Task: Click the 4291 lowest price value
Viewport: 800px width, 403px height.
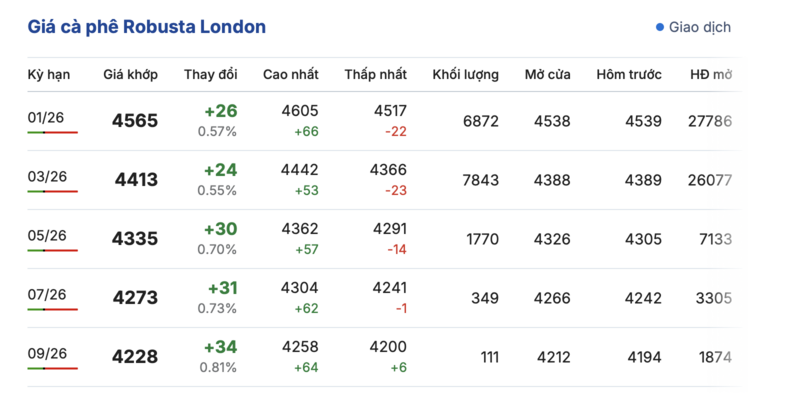Action: point(389,229)
